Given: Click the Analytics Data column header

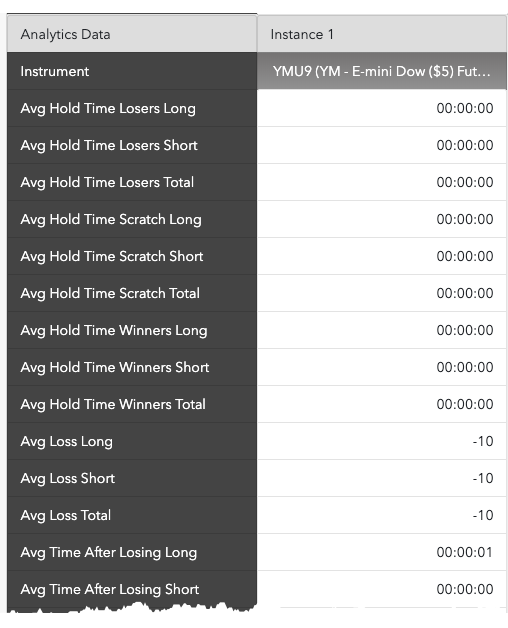Looking at the screenshot, I should tap(132, 34).
